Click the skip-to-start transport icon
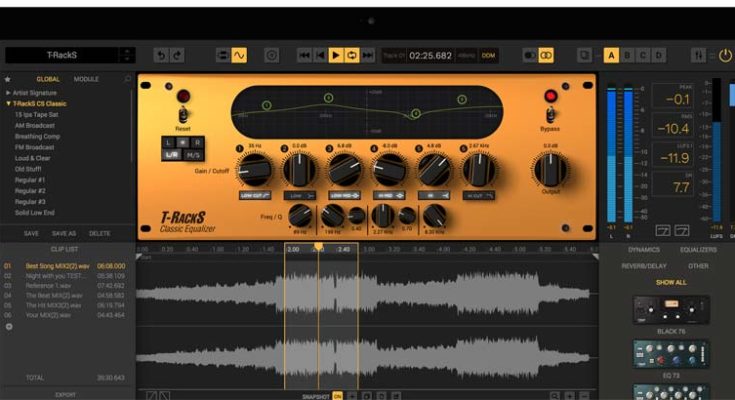Viewport: 735px width, 400px height. [304, 55]
